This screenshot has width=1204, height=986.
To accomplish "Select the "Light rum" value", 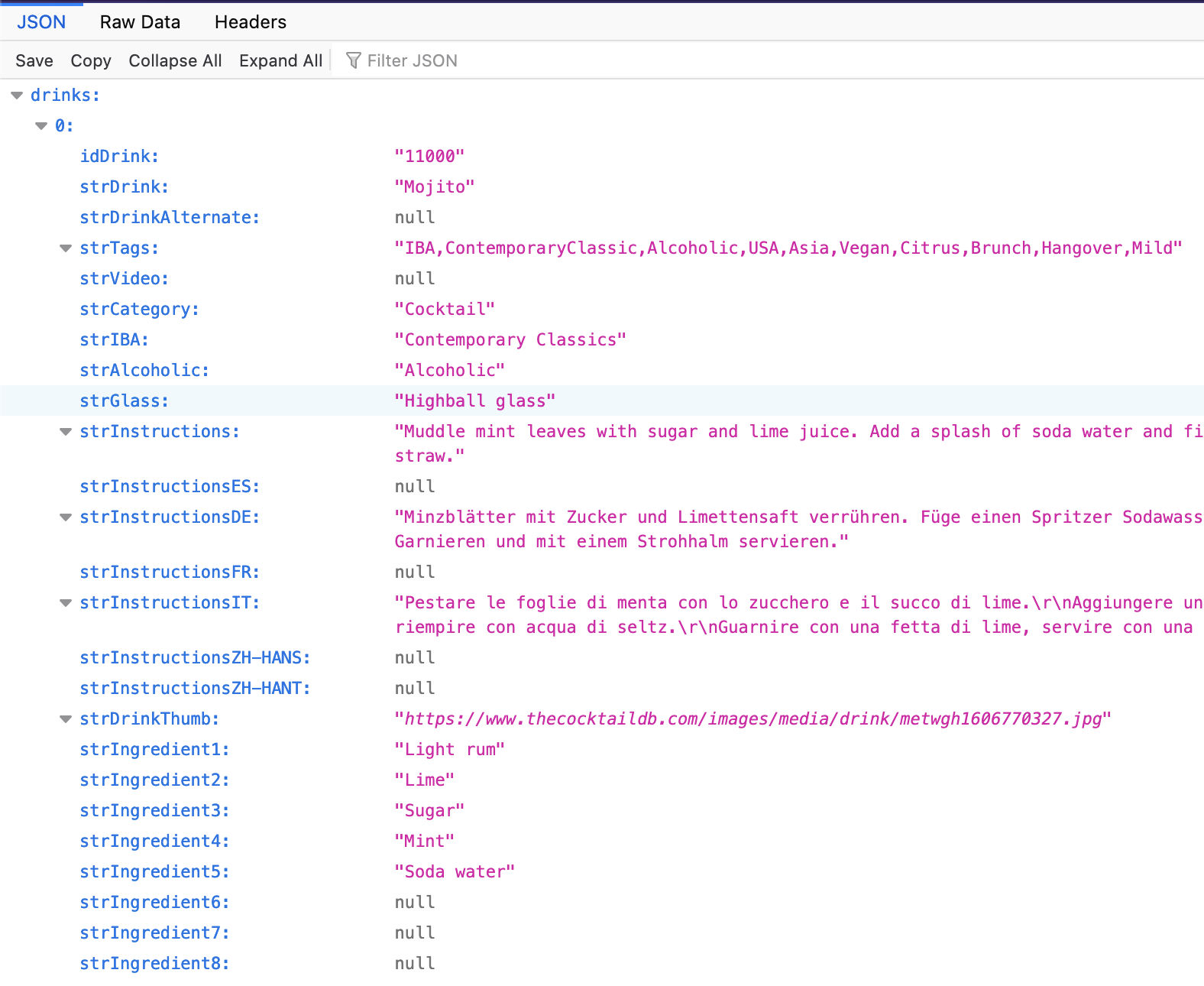I will coord(450,749).
